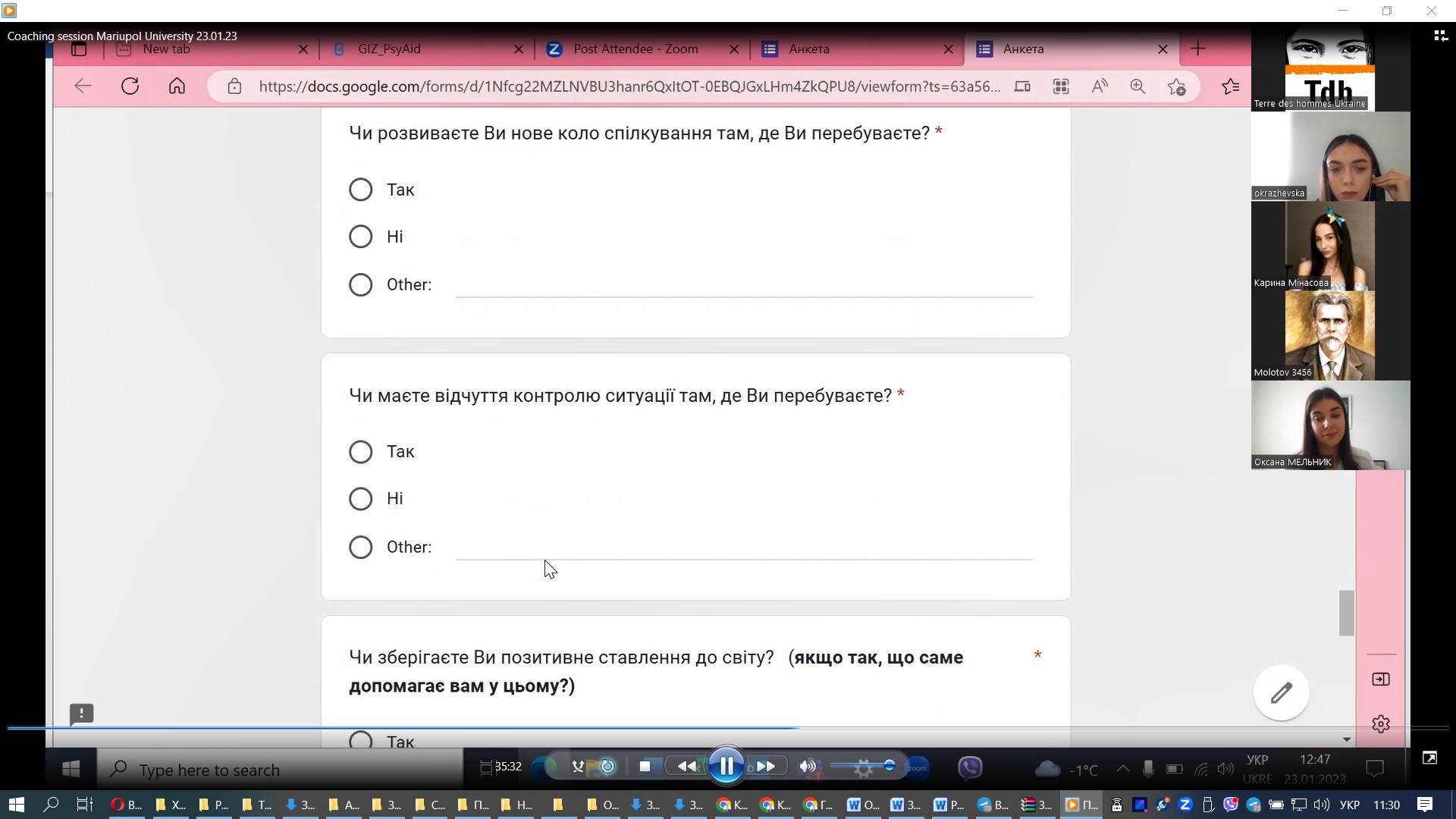The image size is (1456, 819).
Task: Click the rewind button
Action: [x=686, y=767]
